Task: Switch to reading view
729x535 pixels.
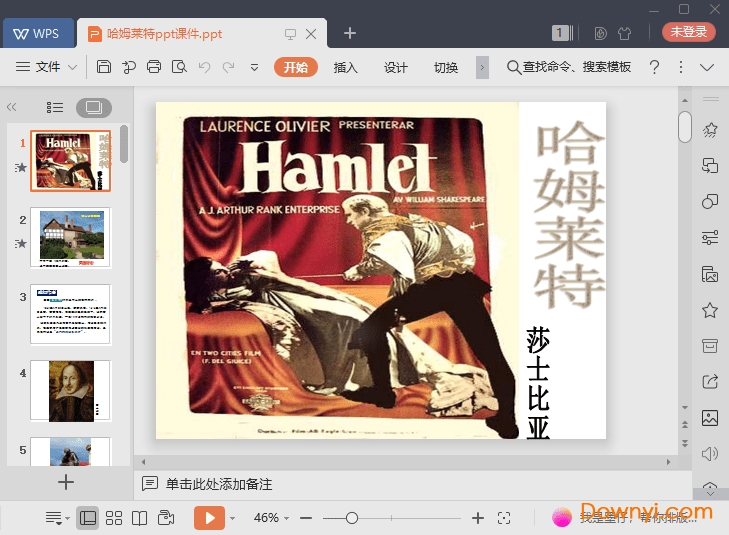Action: tap(139, 517)
